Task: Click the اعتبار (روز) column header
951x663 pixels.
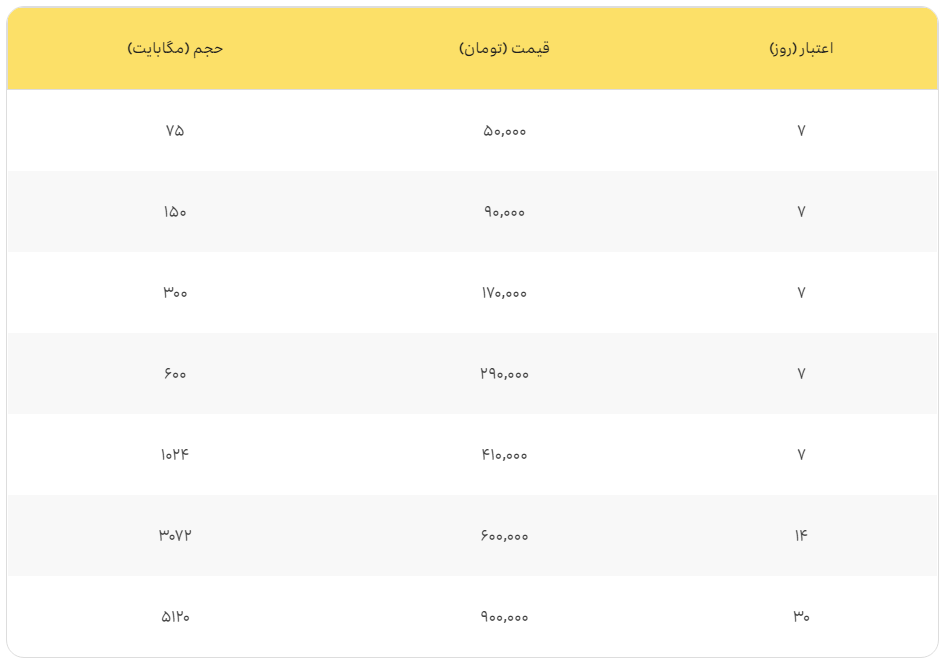Action: pyautogui.click(x=801, y=48)
